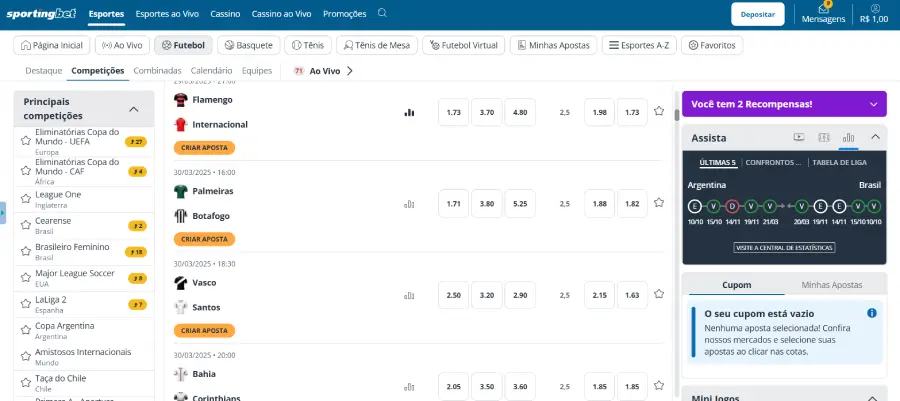Open statistics chart for Bahia vs Corinthians
Viewport: 900px width, 401px height.
coord(409,387)
